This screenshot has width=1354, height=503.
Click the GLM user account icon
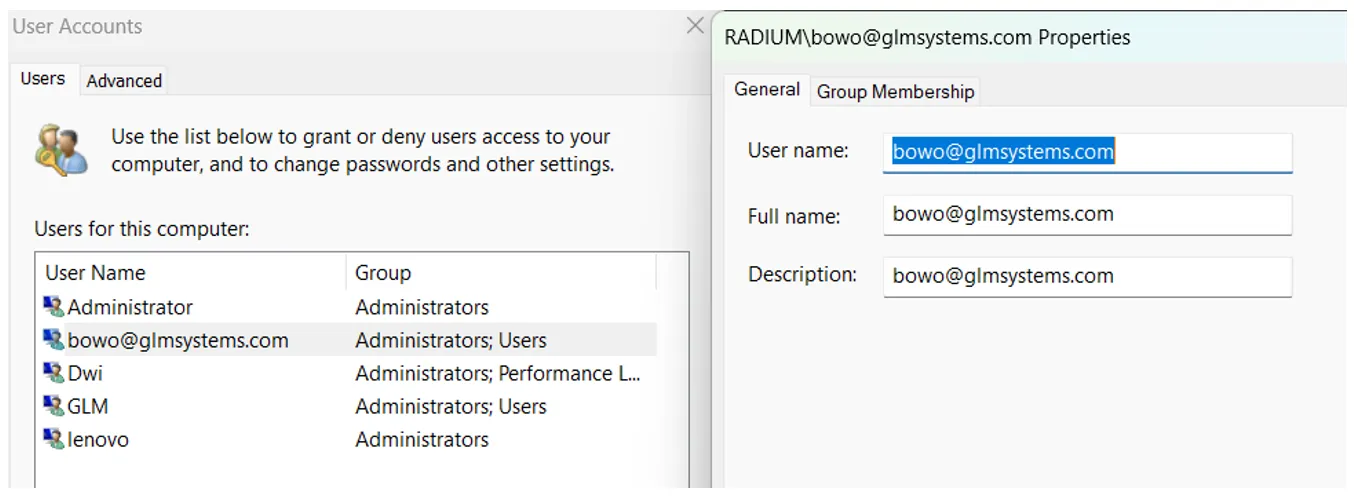coord(54,406)
